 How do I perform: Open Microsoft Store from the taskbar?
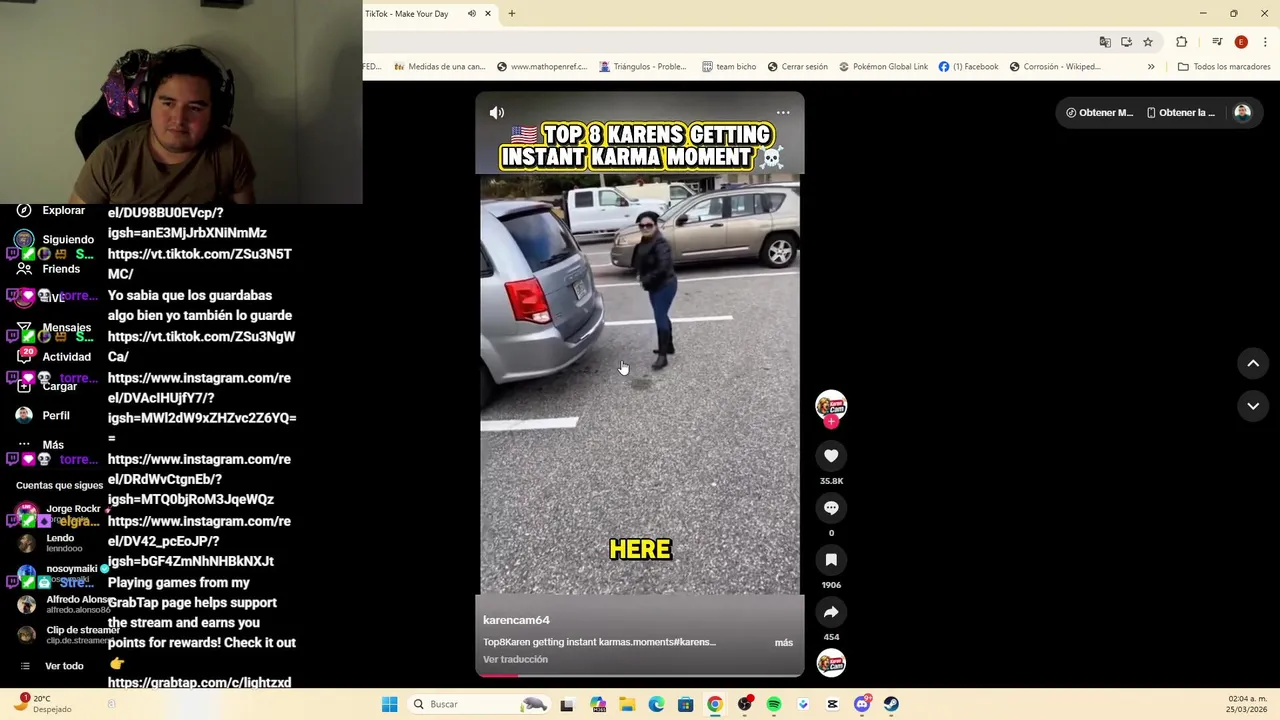coord(685,704)
